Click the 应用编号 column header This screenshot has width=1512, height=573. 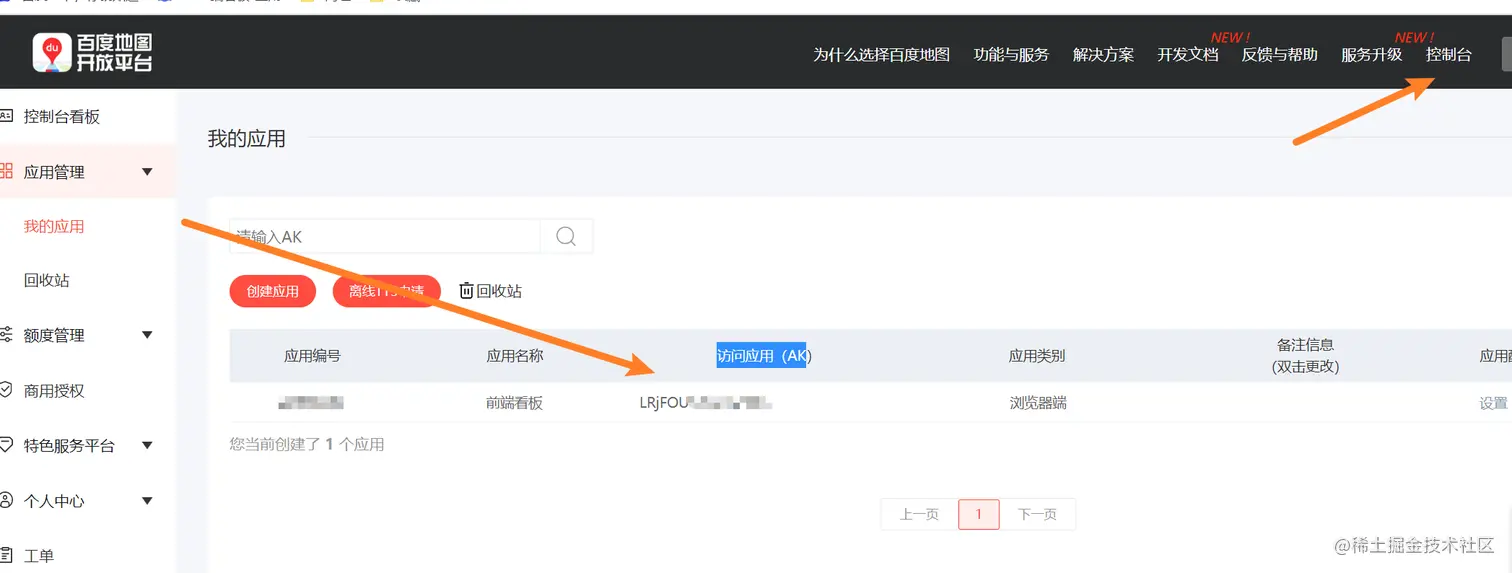[x=312, y=355]
